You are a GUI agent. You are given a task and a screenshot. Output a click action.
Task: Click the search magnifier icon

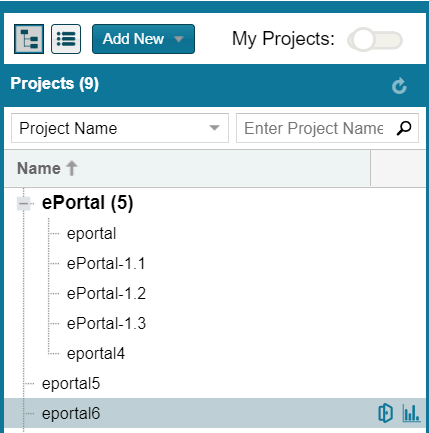(404, 128)
